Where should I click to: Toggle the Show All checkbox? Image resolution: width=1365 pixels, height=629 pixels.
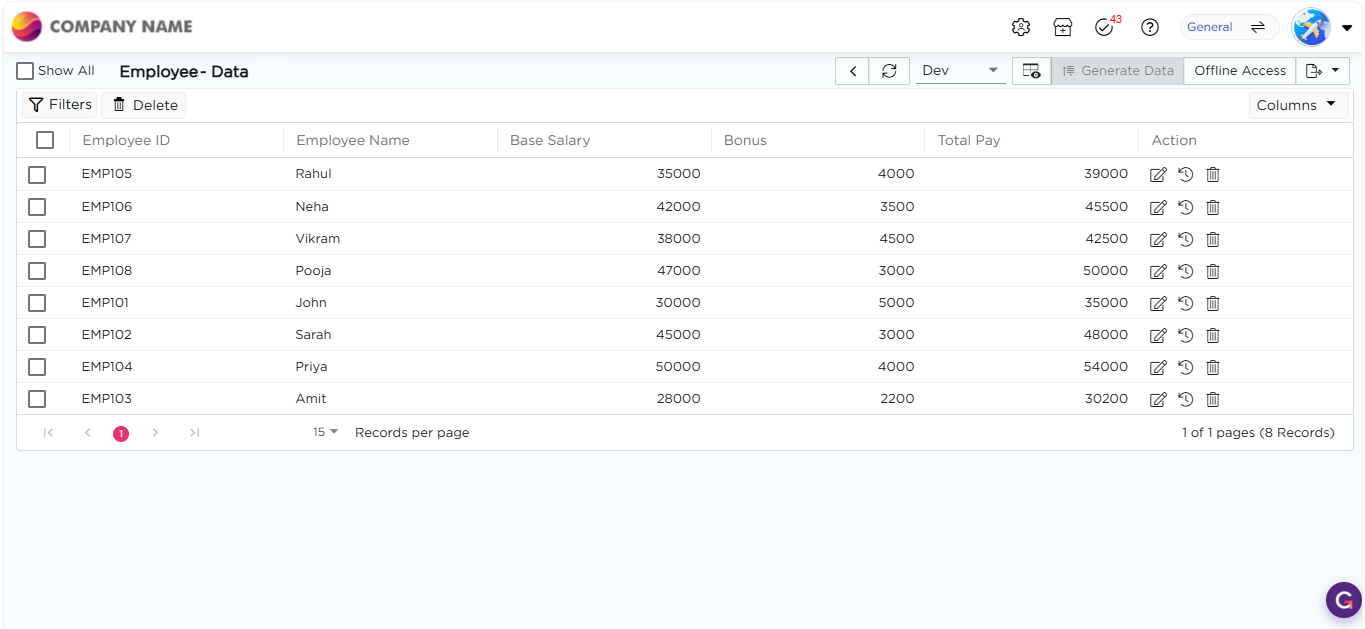tap(26, 71)
